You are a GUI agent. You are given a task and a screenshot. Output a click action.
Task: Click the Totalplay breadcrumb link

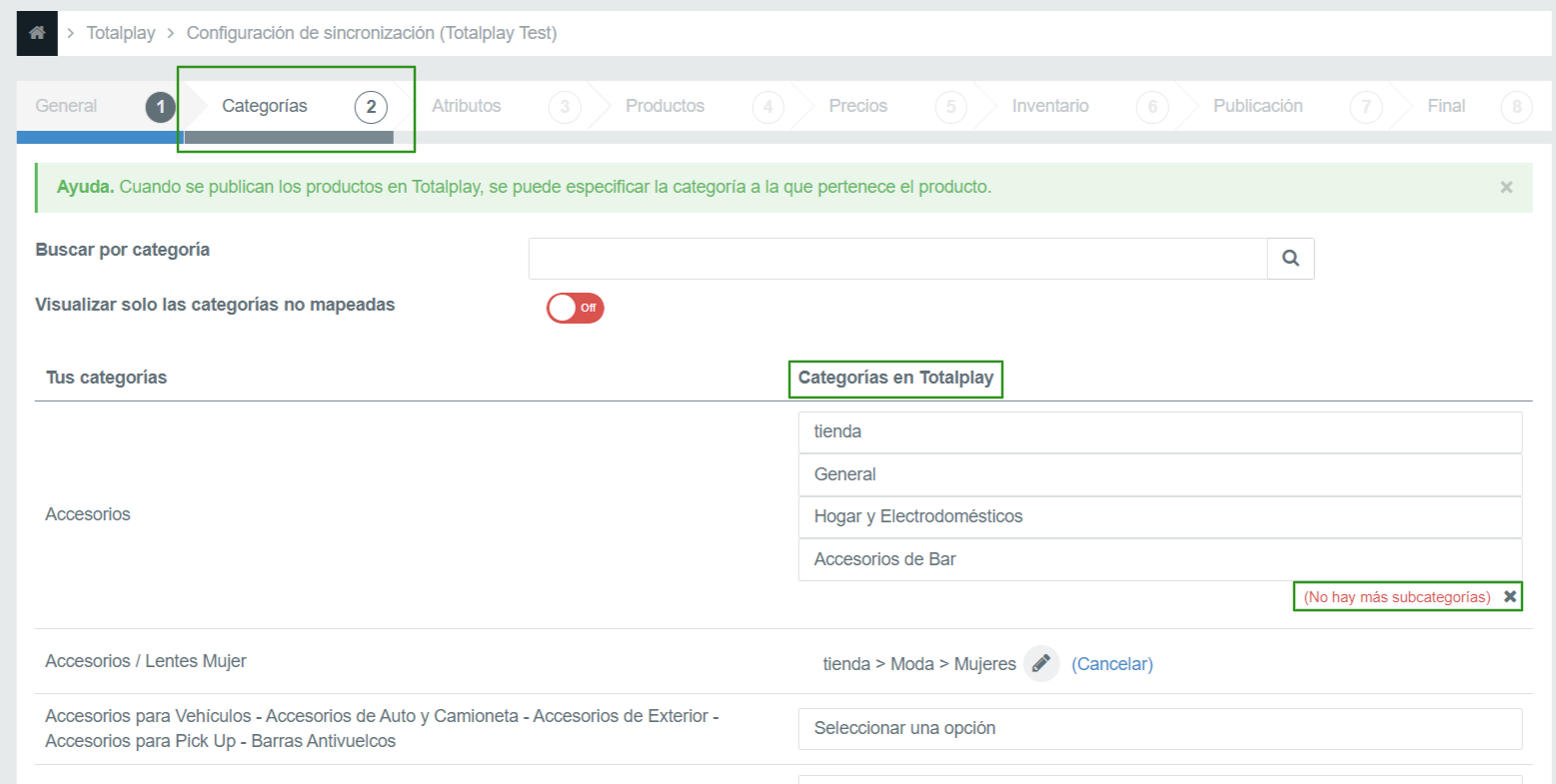click(121, 33)
